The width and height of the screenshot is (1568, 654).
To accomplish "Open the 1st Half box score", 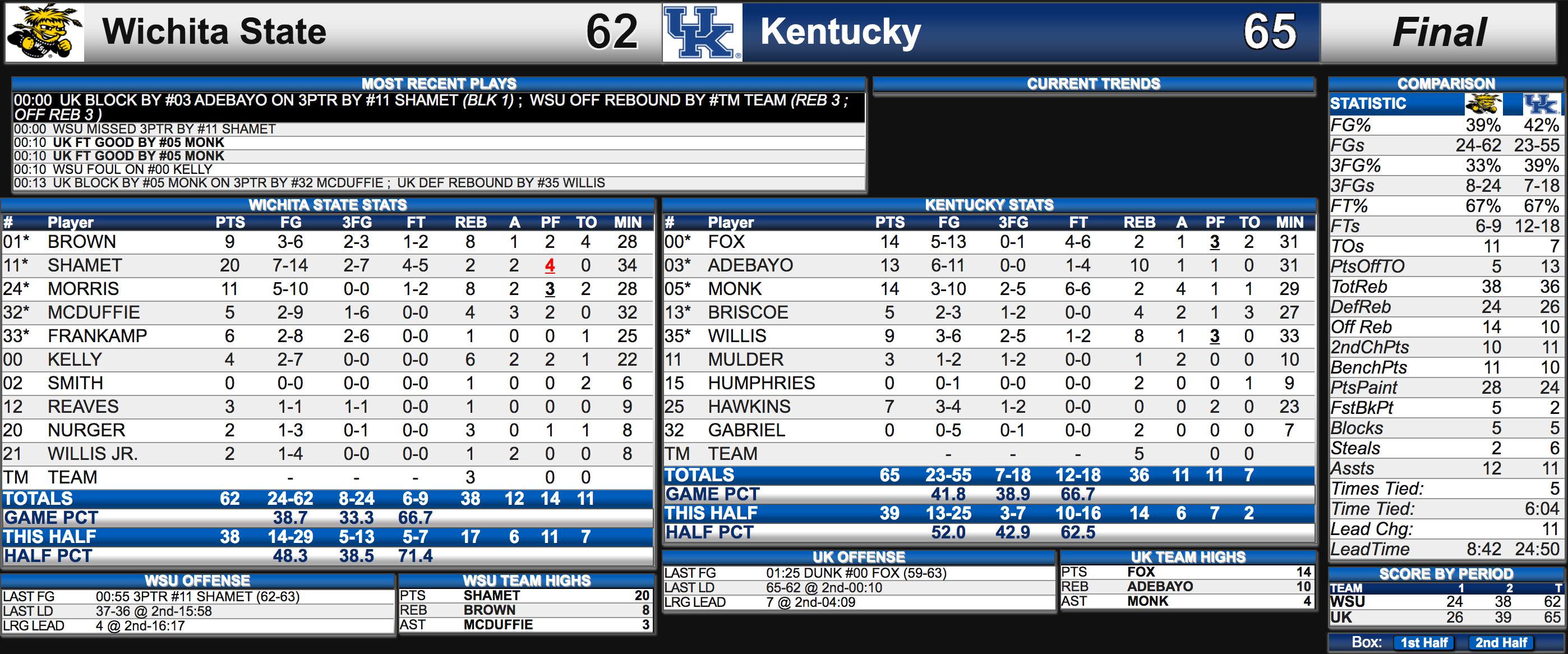I will pos(1424,642).
